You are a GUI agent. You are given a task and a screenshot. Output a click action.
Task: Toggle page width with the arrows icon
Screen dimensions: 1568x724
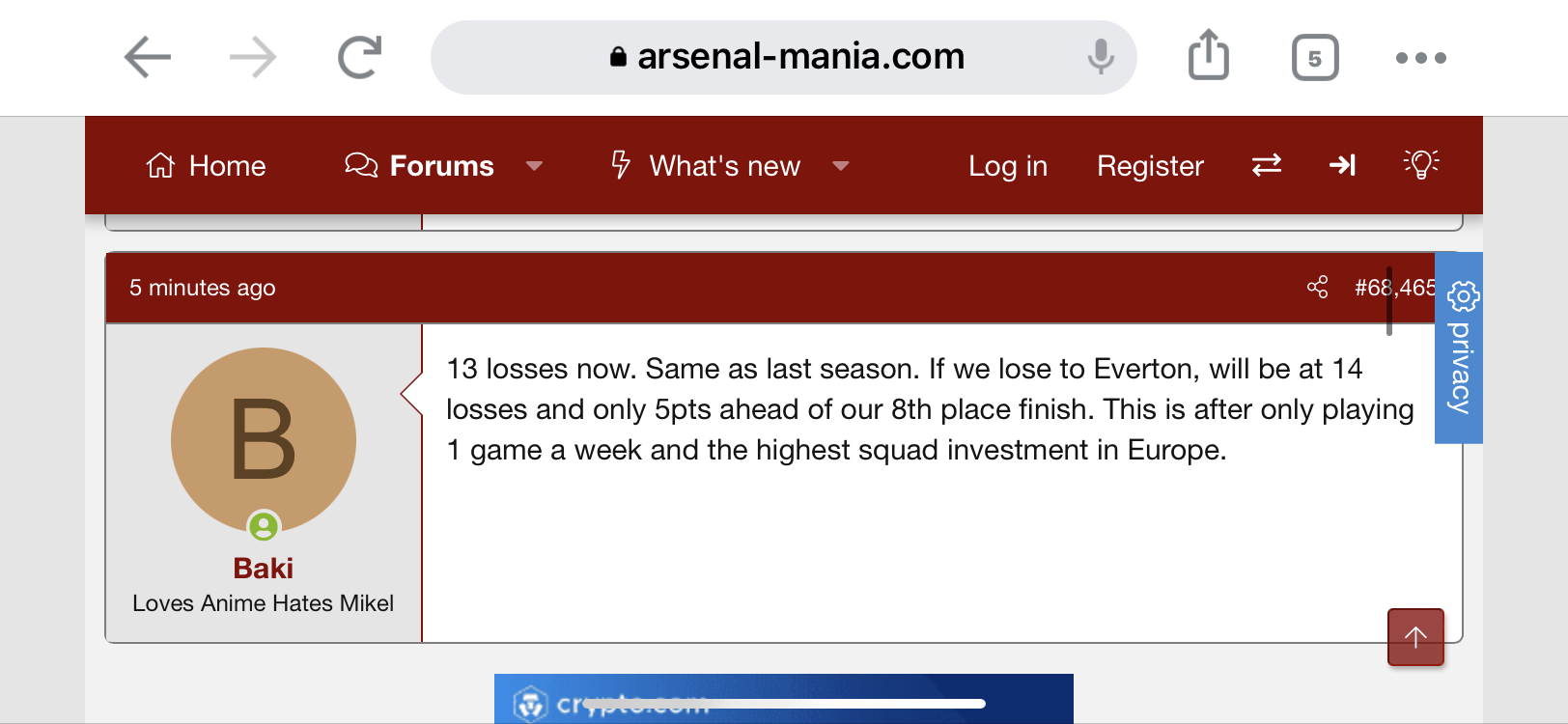pyautogui.click(x=1267, y=165)
